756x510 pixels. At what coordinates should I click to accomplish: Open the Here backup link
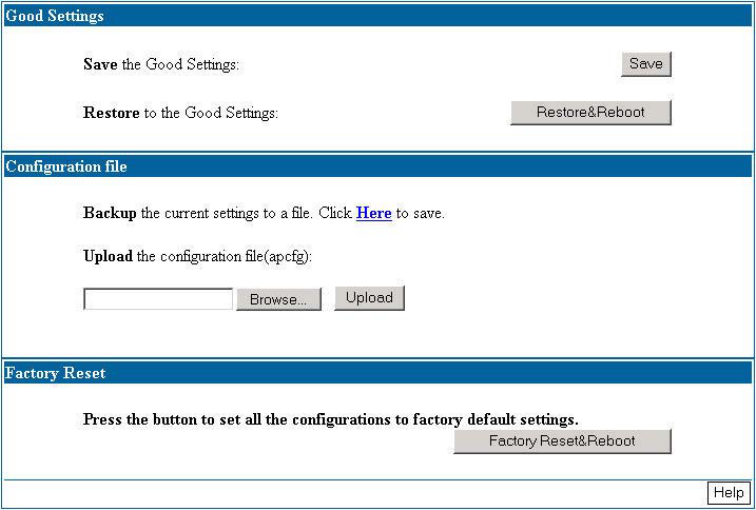coord(374,213)
